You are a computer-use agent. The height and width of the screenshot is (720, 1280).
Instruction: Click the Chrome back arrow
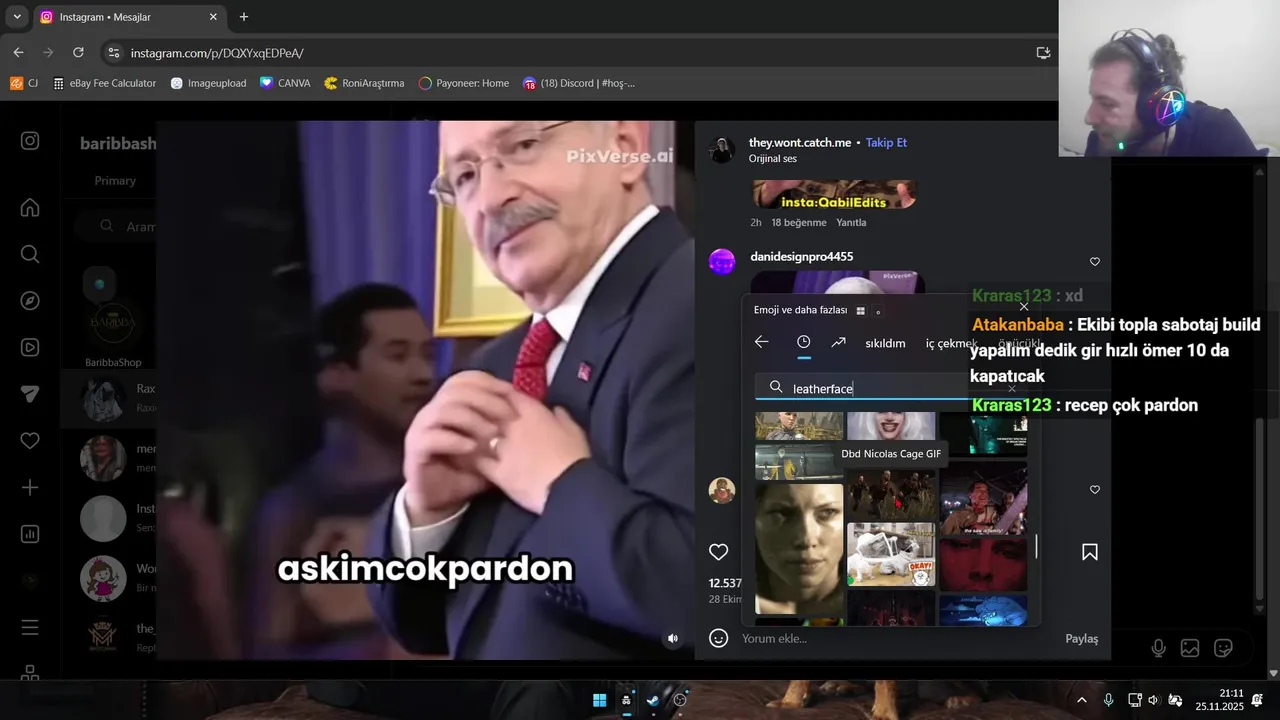coord(19,52)
